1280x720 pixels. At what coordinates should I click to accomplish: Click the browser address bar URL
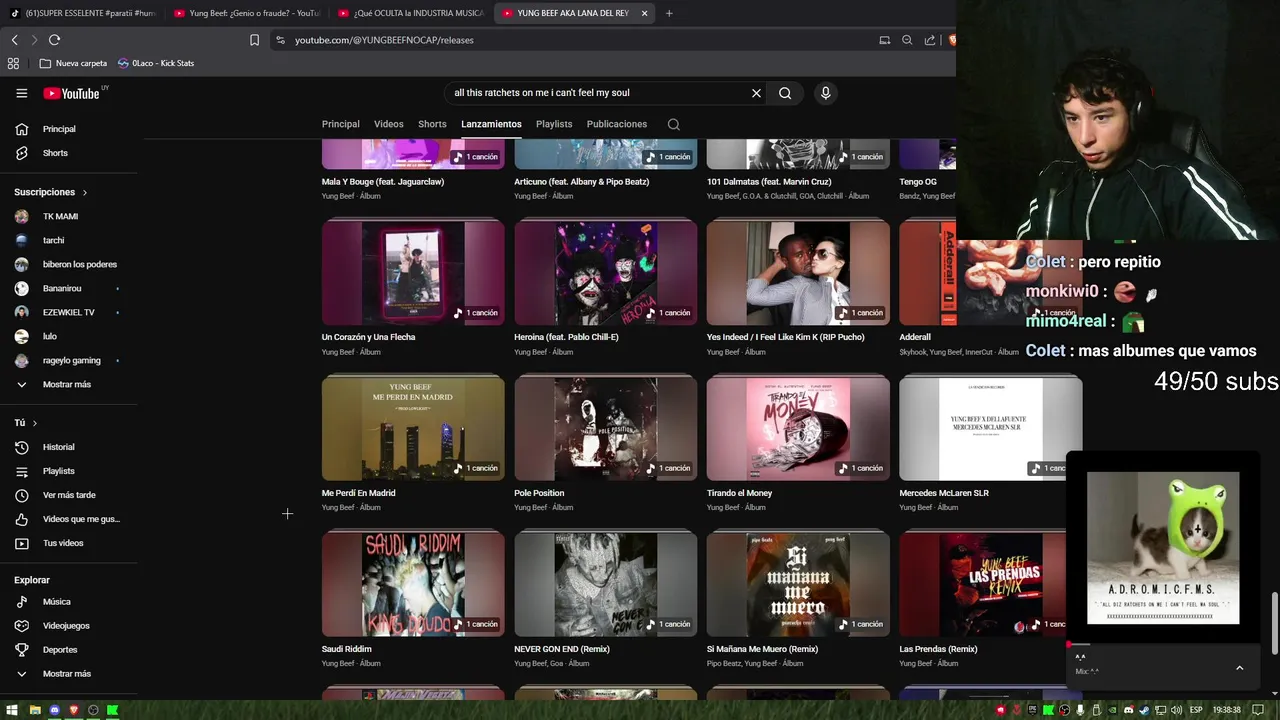384,40
